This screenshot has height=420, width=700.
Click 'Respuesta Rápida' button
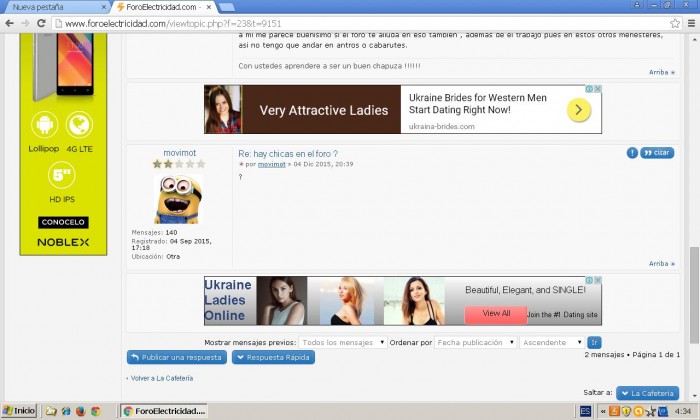[273, 358]
